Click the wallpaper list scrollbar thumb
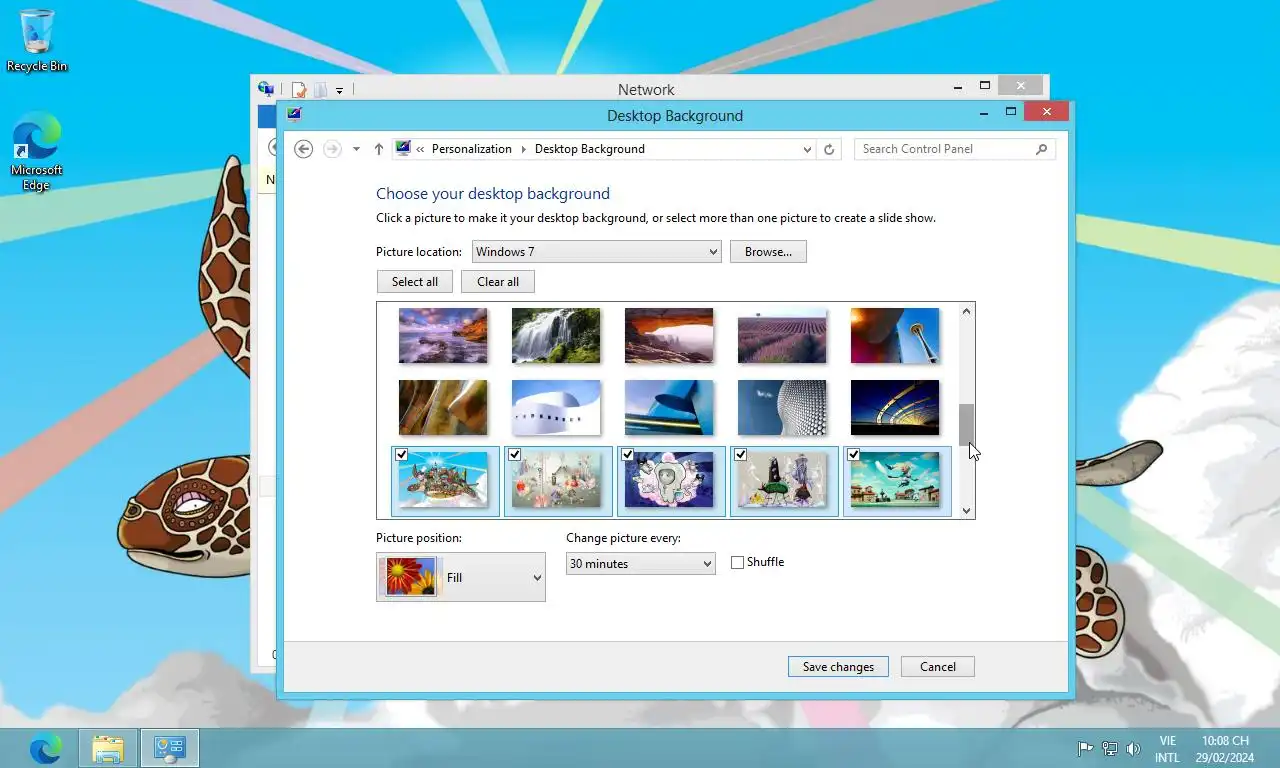Viewport: 1280px width, 768px height. [x=966, y=425]
